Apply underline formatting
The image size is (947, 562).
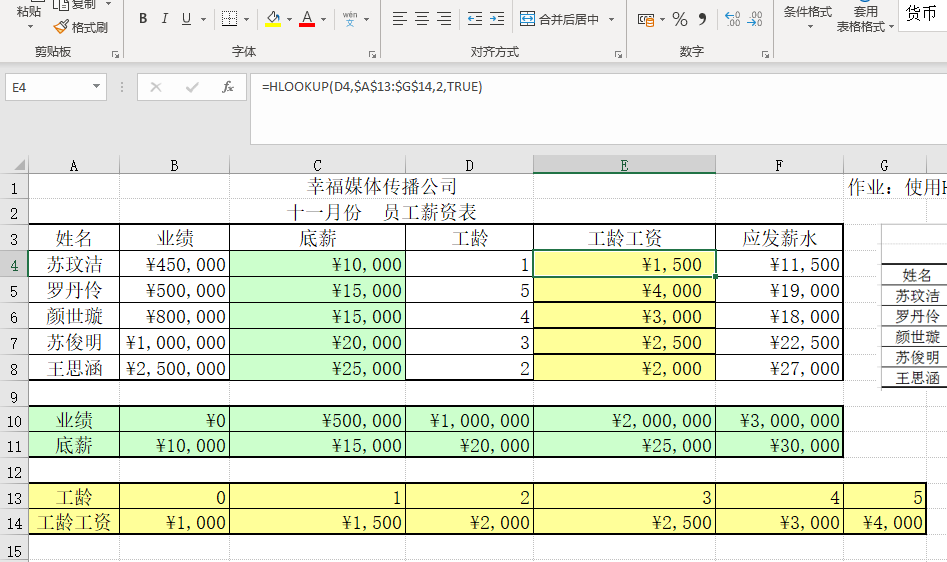(x=186, y=19)
